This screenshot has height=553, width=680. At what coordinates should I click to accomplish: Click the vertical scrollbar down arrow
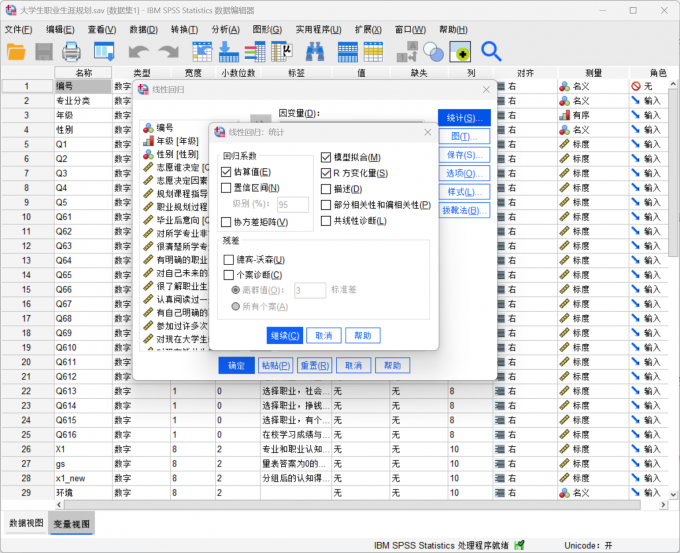[x=673, y=494]
